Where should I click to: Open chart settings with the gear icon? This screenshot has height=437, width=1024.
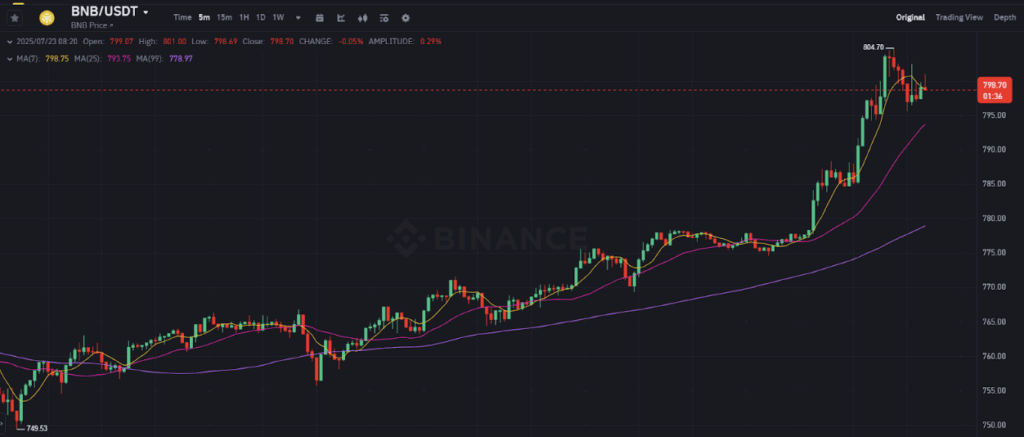pyautogui.click(x=405, y=18)
